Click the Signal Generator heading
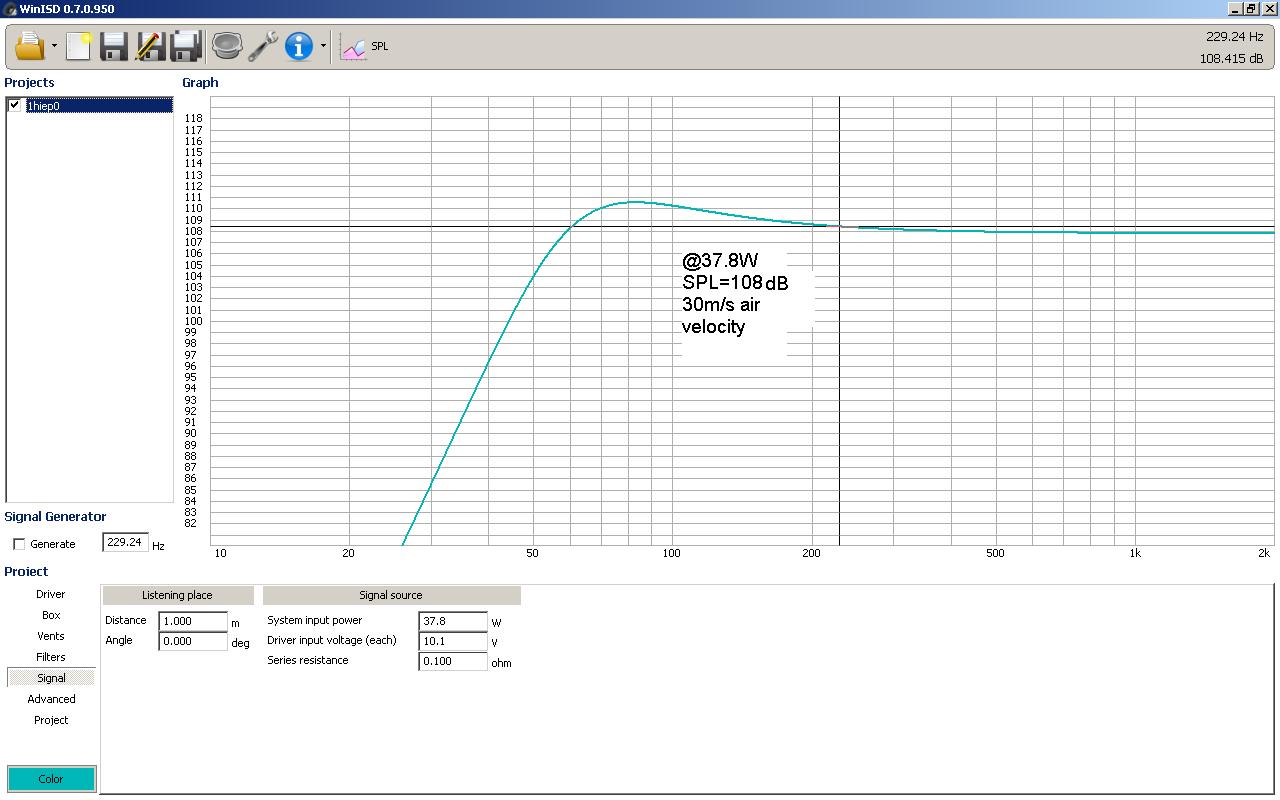 [x=55, y=517]
